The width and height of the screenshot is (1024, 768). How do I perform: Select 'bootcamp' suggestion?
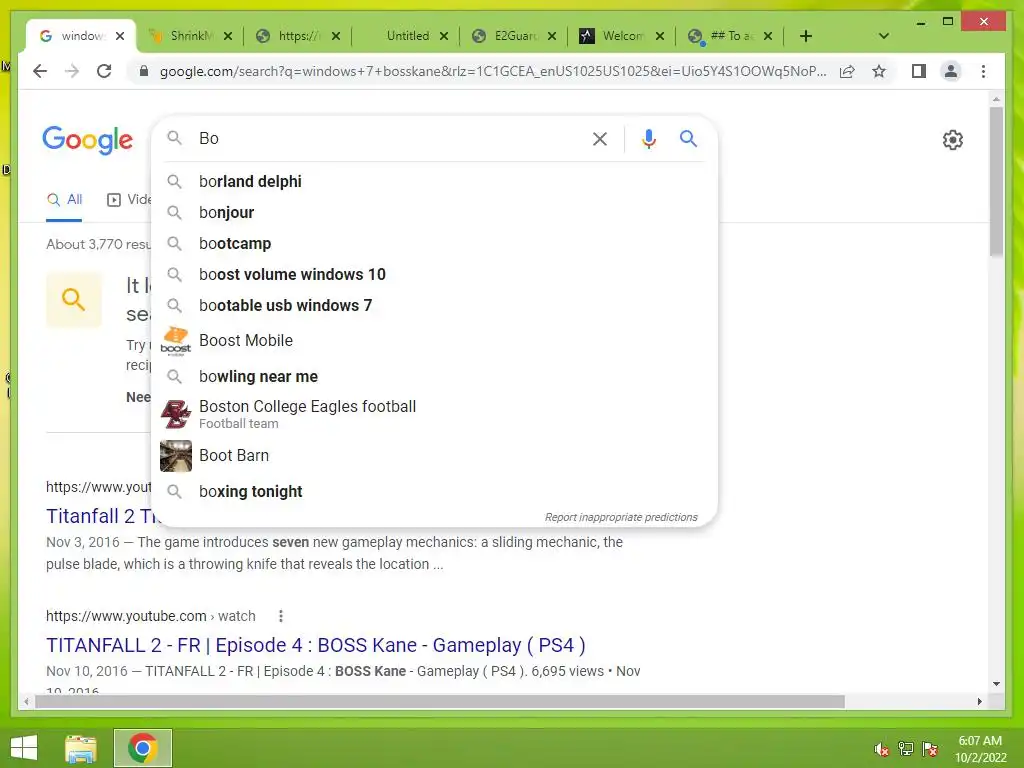[434, 244]
